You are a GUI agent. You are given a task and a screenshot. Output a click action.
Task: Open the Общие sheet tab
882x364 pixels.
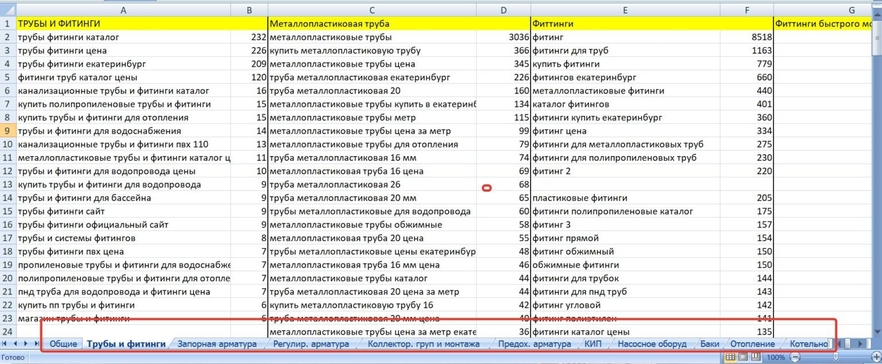[x=63, y=343]
